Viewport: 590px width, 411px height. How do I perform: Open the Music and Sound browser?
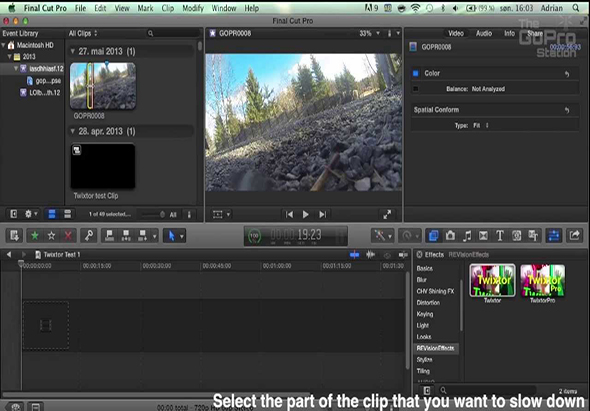(x=467, y=236)
